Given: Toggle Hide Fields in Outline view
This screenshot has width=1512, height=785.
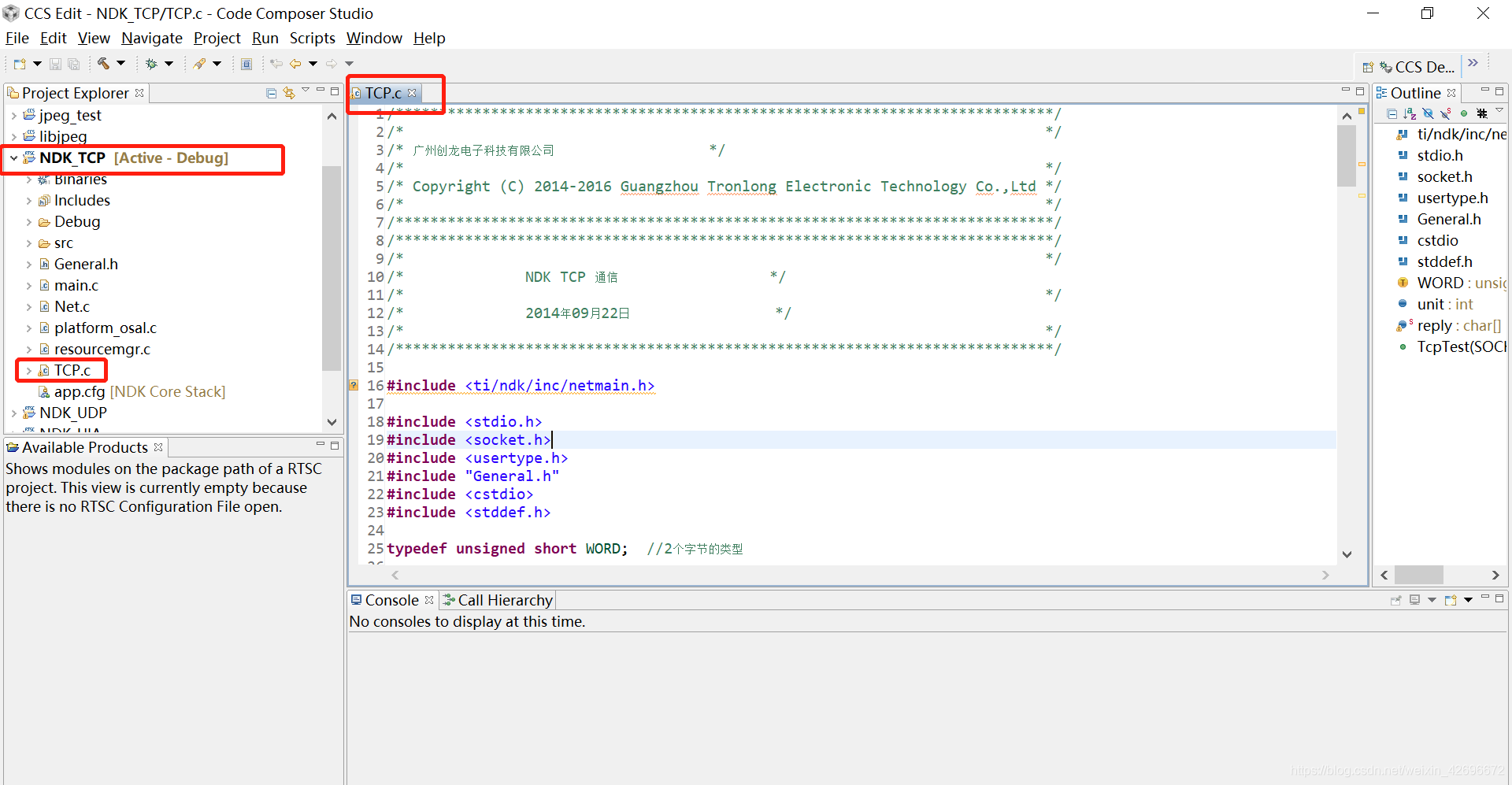Looking at the screenshot, I should (1428, 114).
